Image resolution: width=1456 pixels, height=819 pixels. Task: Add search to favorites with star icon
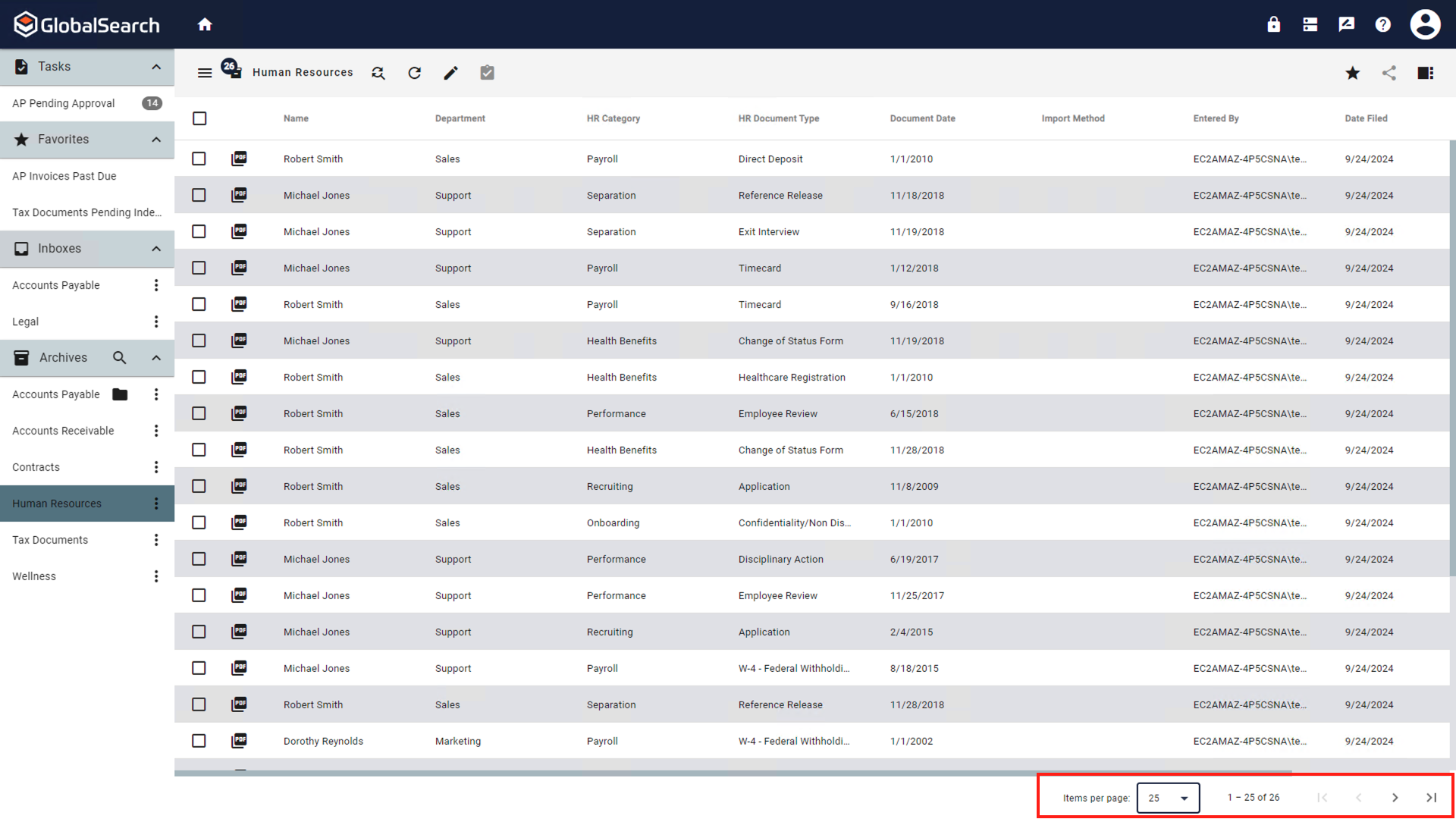pyautogui.click(x=1353, y=73)
